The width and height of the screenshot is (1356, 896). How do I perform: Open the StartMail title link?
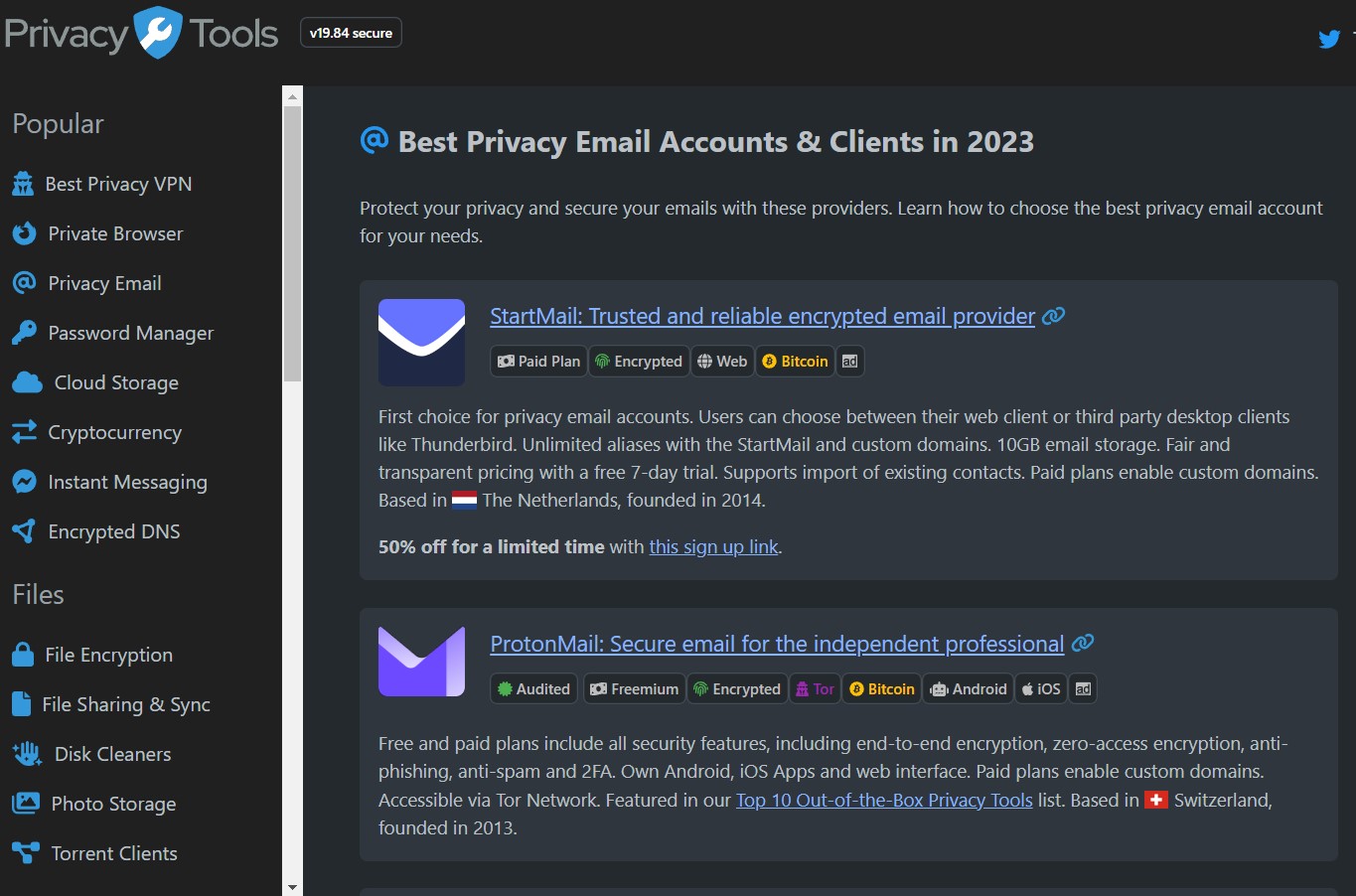click(x=763, y=316)
